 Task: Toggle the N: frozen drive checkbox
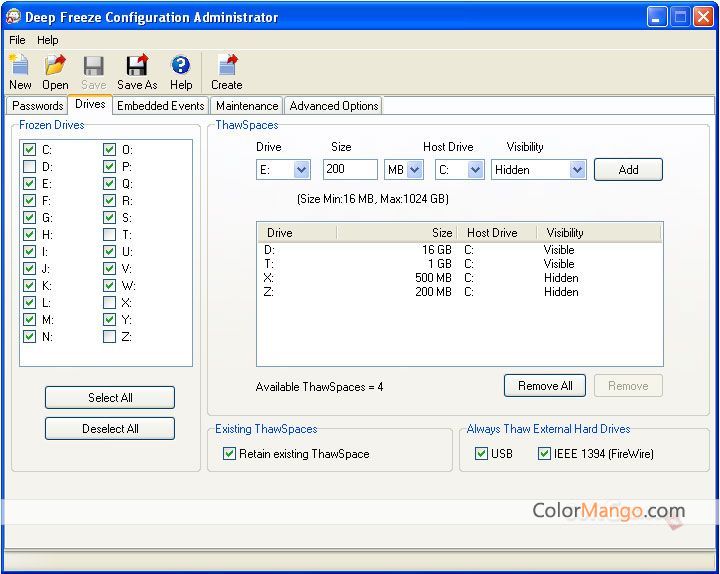29,336
